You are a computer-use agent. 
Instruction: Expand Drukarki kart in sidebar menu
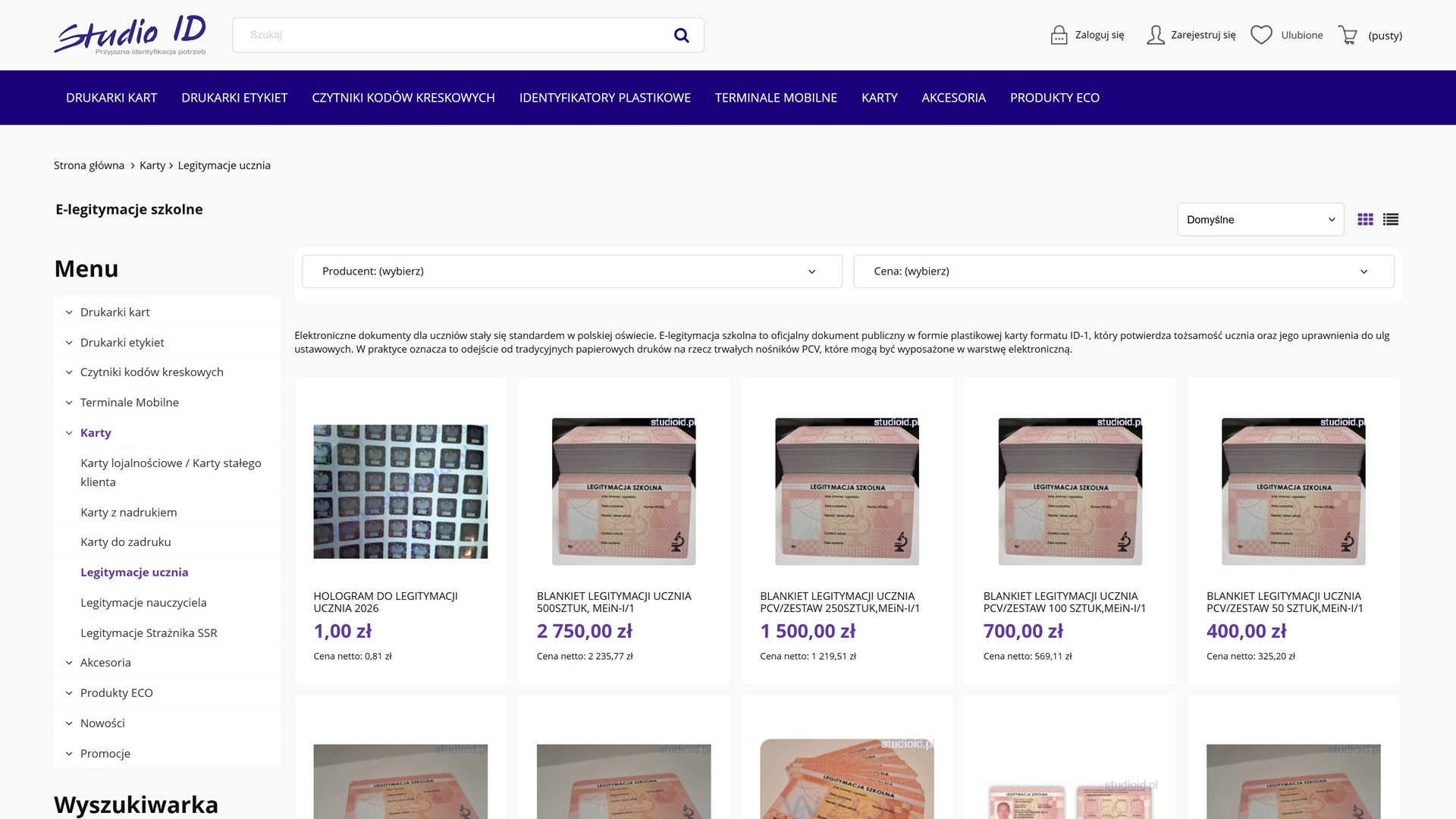click(69, 312)
